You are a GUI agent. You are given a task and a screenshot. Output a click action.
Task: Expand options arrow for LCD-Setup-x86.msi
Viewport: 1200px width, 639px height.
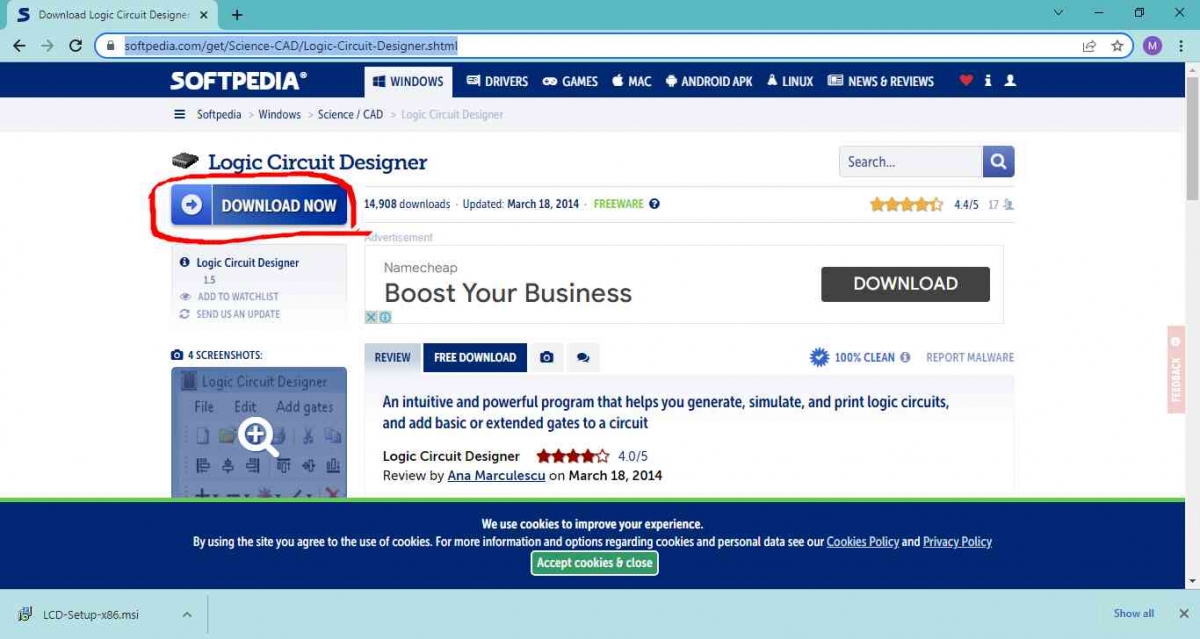tap(186, 614)
